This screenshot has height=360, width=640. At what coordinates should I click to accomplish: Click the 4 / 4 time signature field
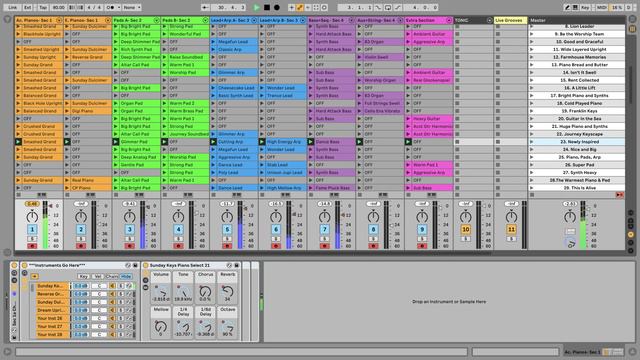pyautogui.click(x=94, y=7)
